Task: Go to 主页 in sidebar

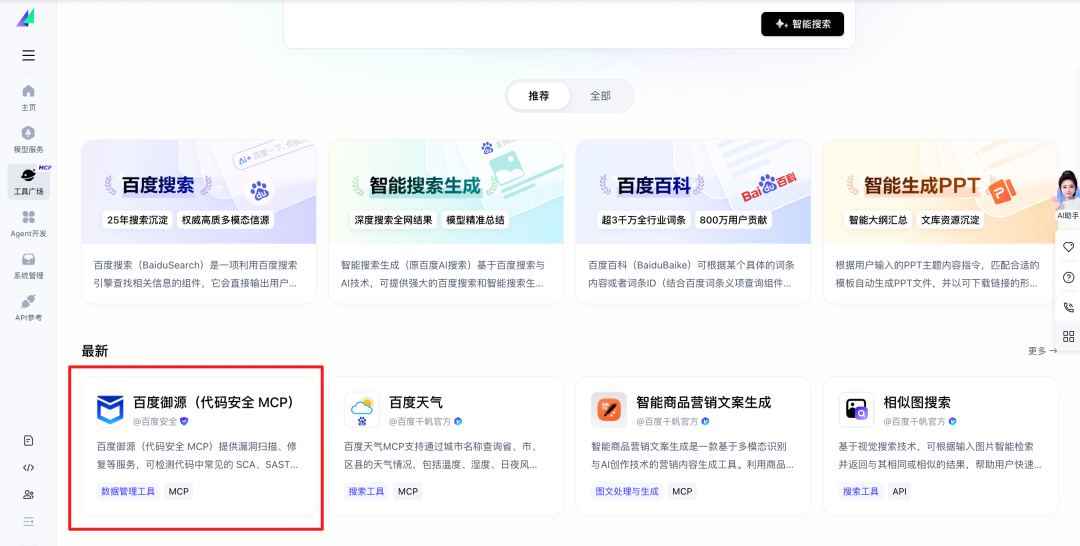Action: (28, 98)
